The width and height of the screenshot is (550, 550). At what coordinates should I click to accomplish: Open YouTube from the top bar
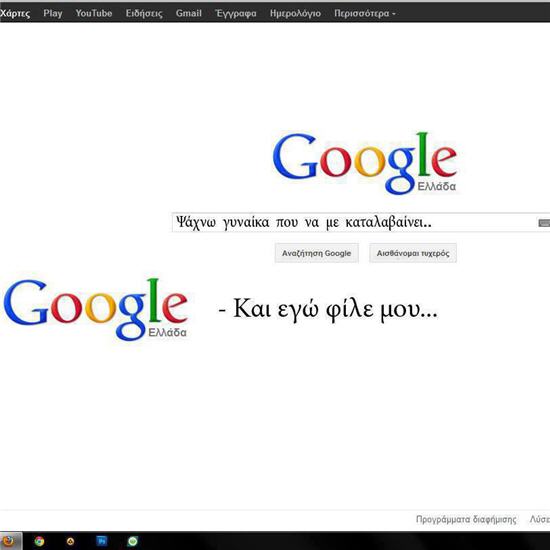(94, 13)
